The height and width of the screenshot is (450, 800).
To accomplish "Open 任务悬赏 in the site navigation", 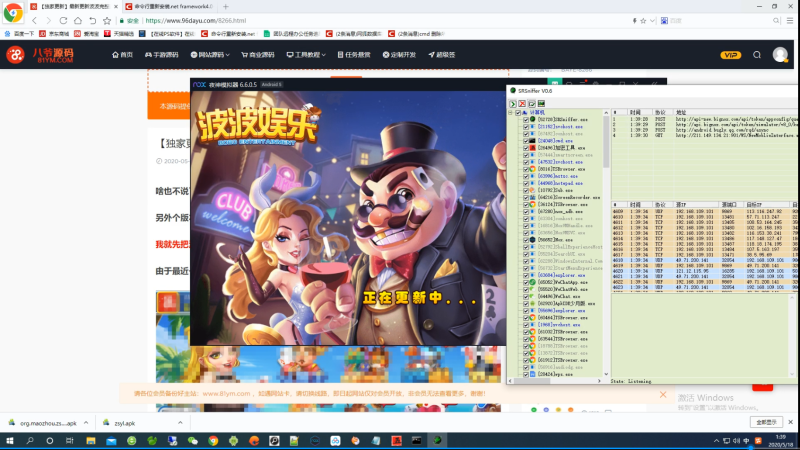I will click(354, 55).
